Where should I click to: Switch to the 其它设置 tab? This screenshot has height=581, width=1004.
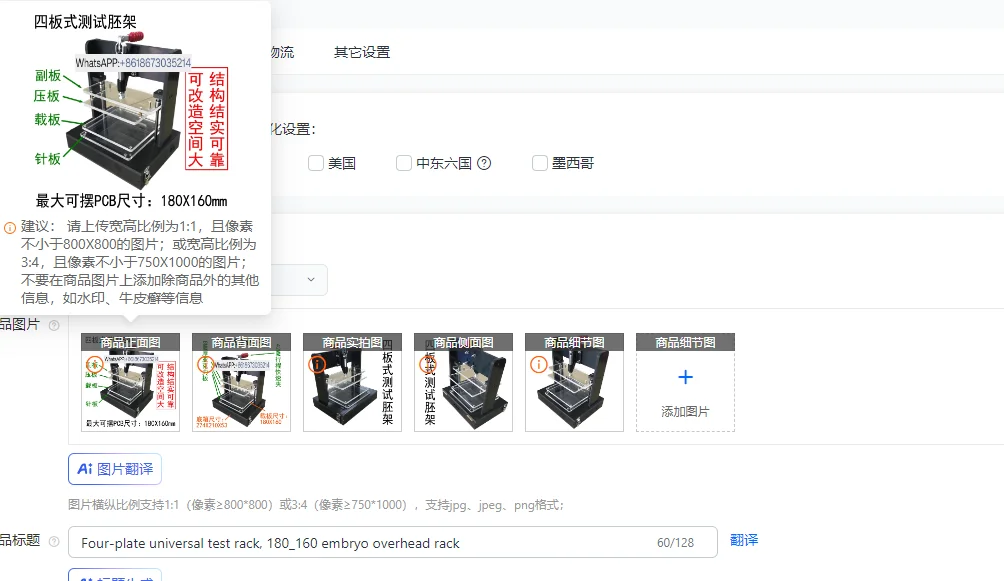[x=362, y=52]
